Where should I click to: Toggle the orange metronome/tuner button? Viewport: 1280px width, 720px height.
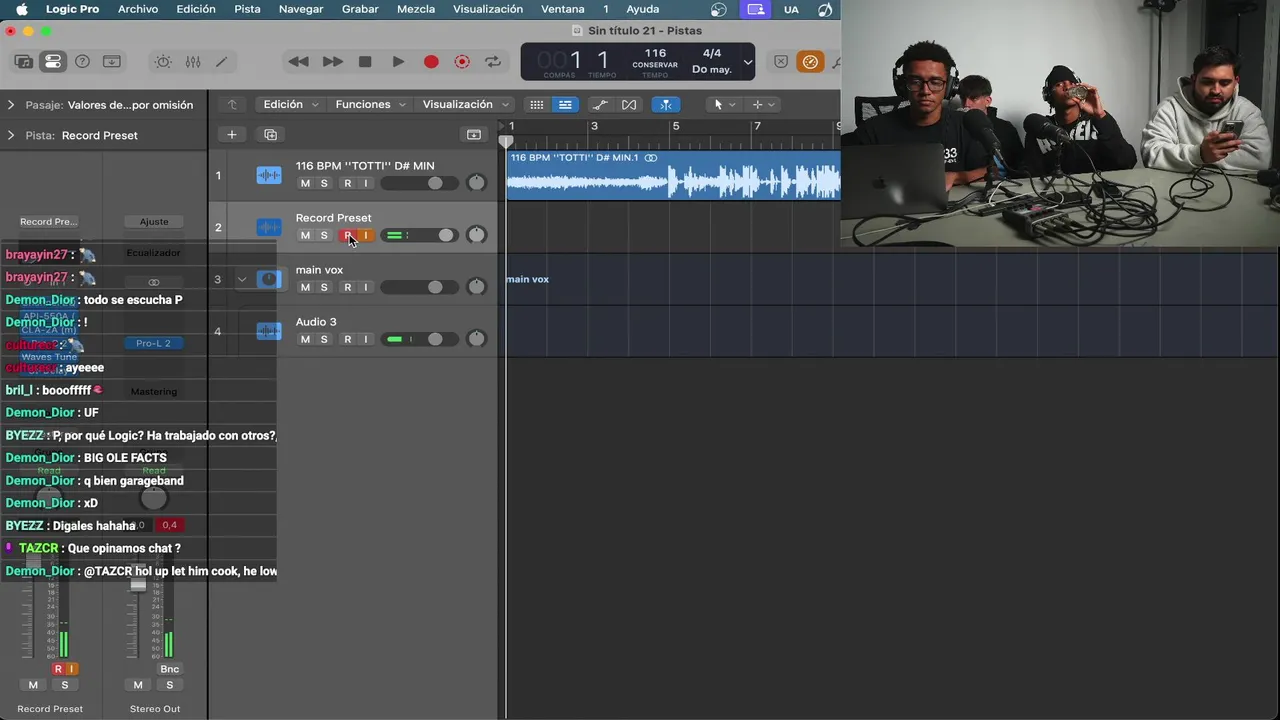810,62
